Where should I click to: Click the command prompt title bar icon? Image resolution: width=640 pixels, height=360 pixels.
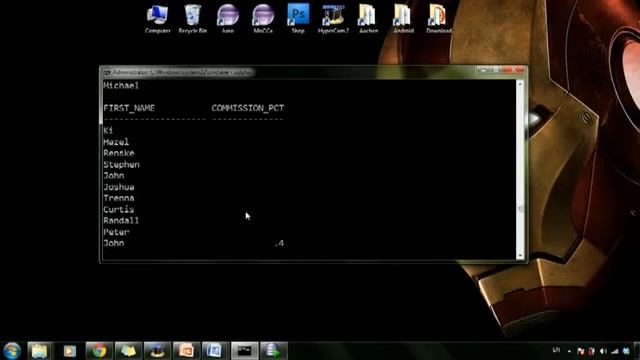click(107, 73)
